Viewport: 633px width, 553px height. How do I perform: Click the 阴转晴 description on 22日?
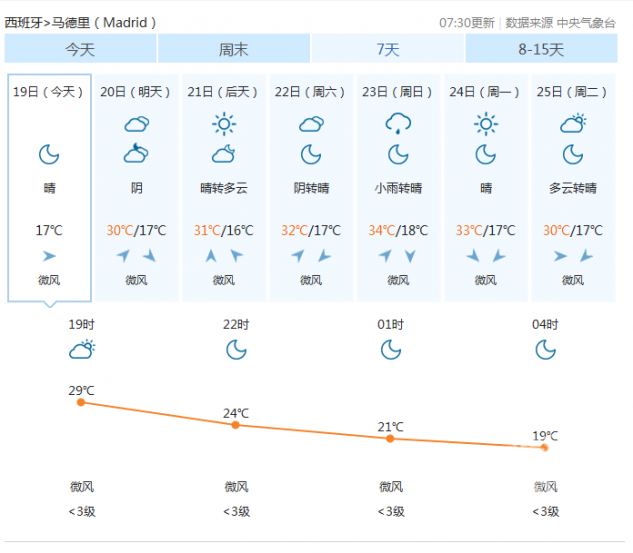[x=311, y=188]
